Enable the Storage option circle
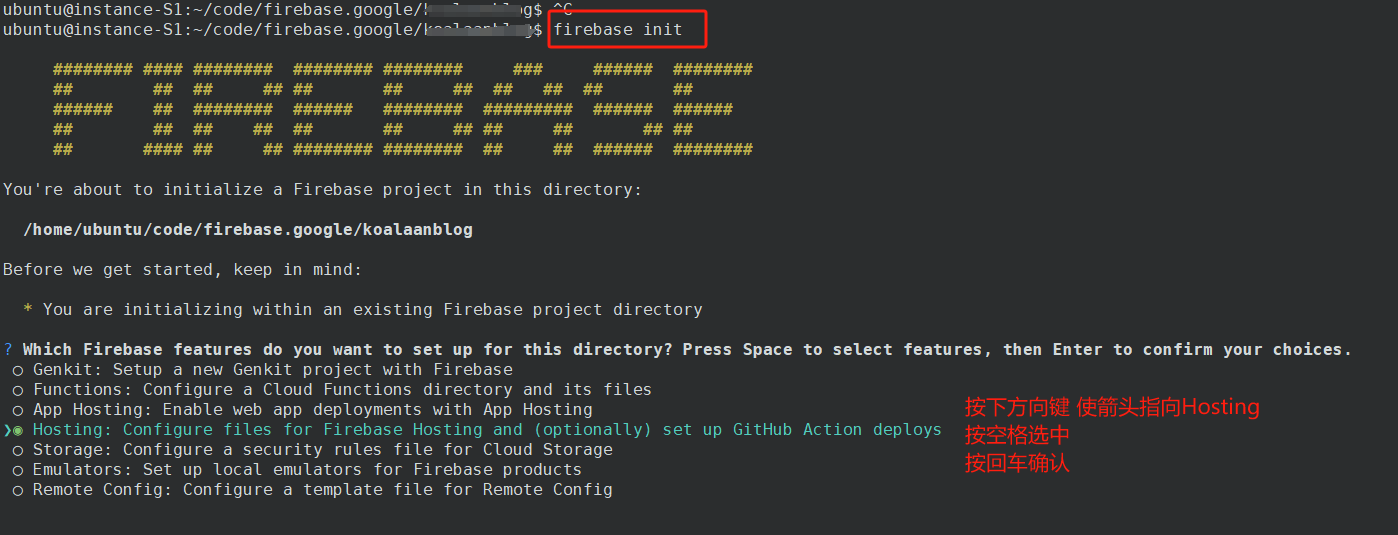1398x535 pixels. pyautogui.click(x=18, y=450)
